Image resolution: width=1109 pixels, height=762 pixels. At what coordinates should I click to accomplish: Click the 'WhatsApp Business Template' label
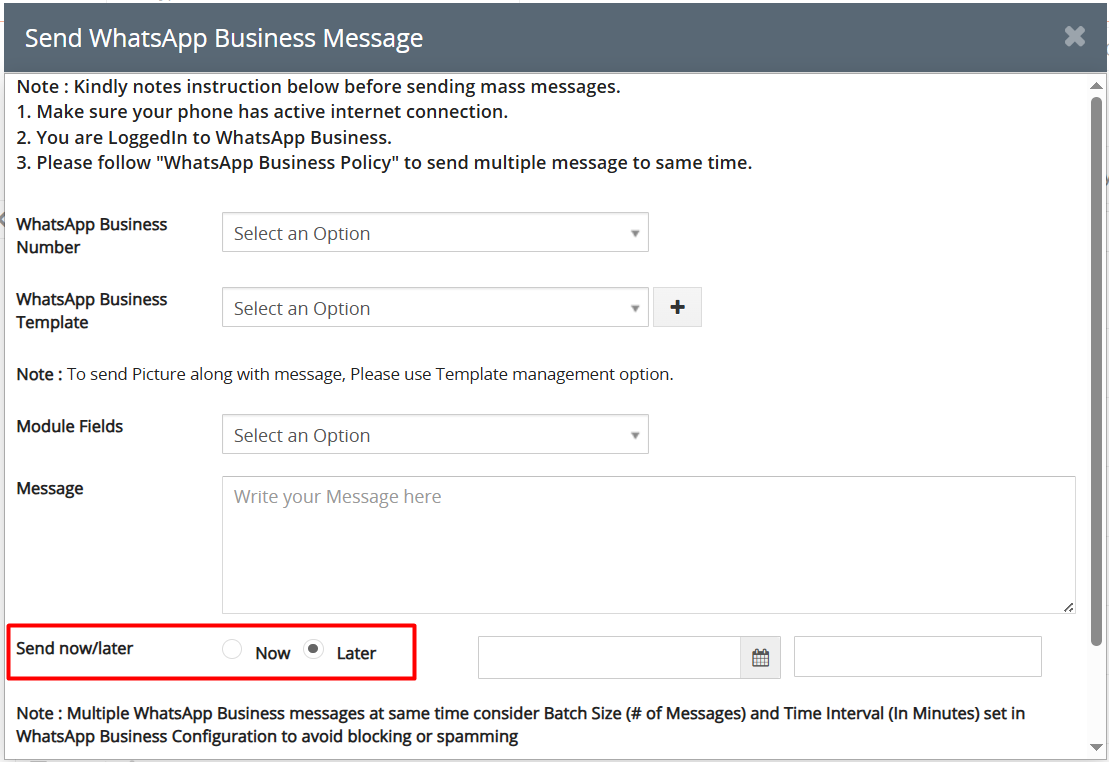92,311
